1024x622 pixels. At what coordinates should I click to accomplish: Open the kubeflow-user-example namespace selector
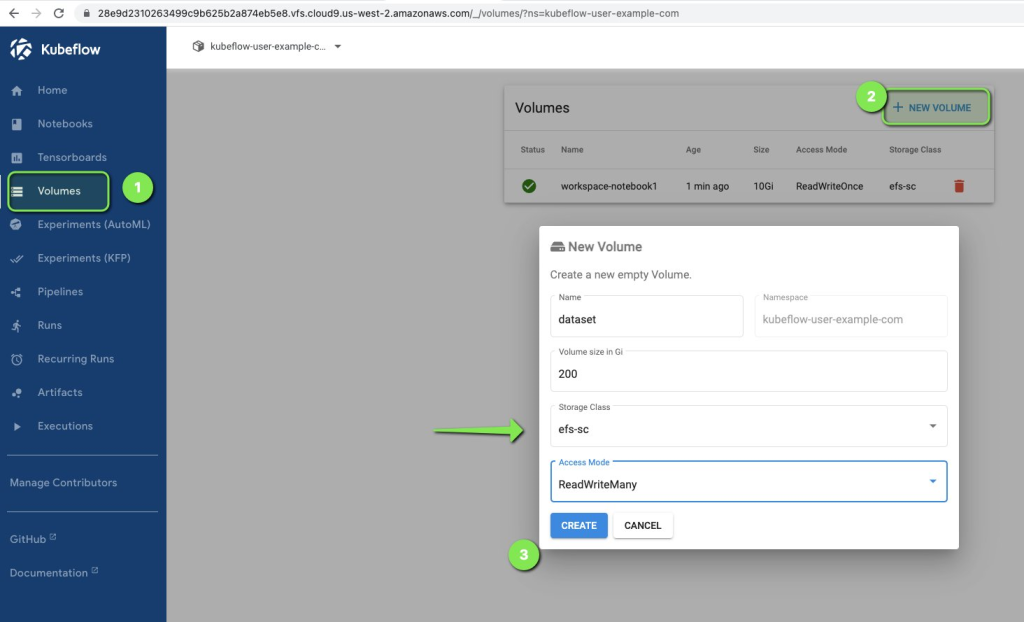[x=265, y=46]
